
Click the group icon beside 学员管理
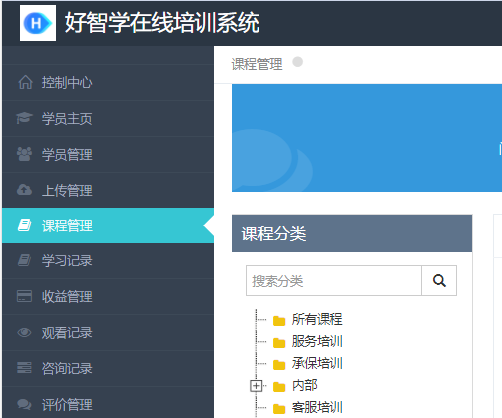click(24, 154)
